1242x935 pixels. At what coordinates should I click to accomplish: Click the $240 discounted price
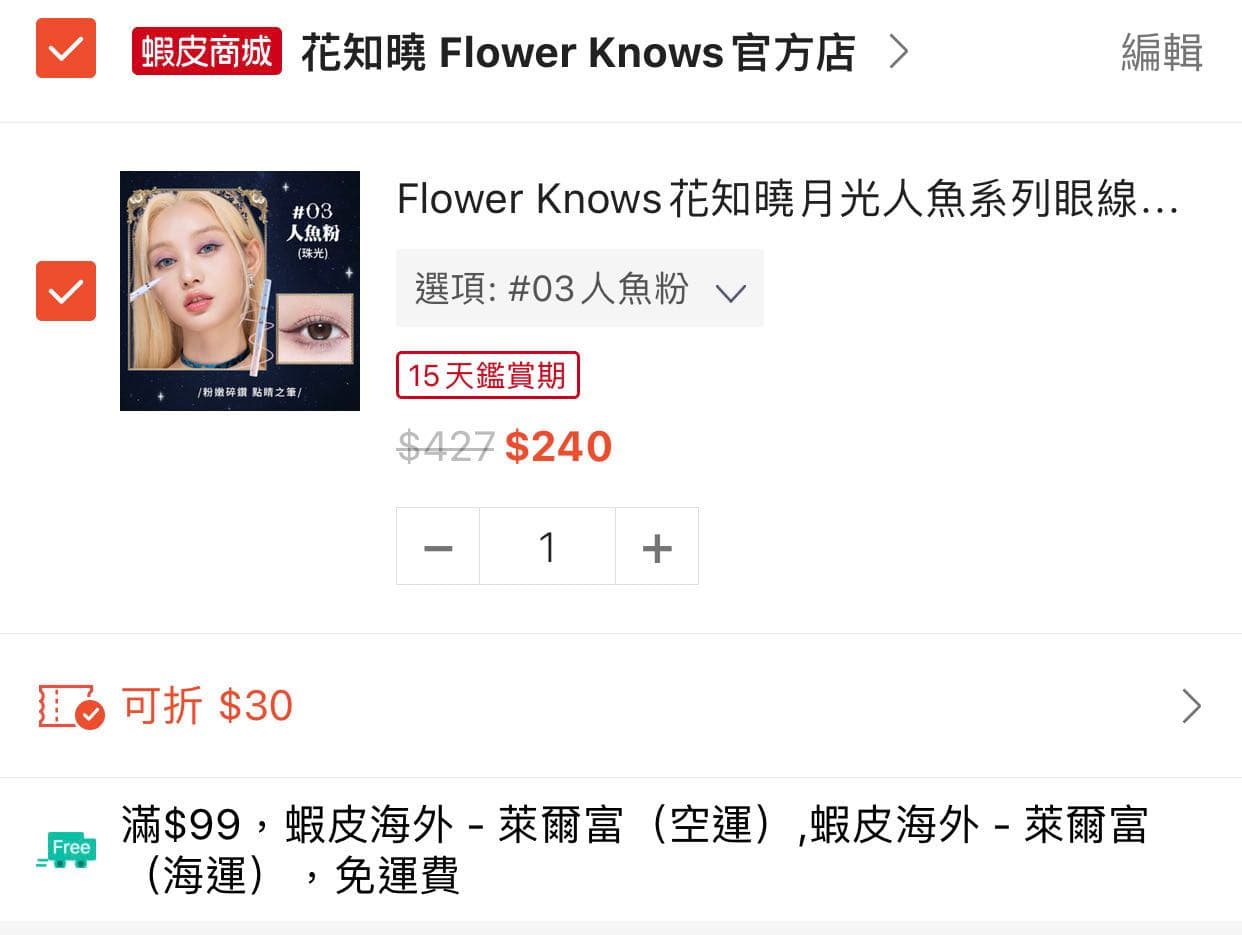pos(558,446)
